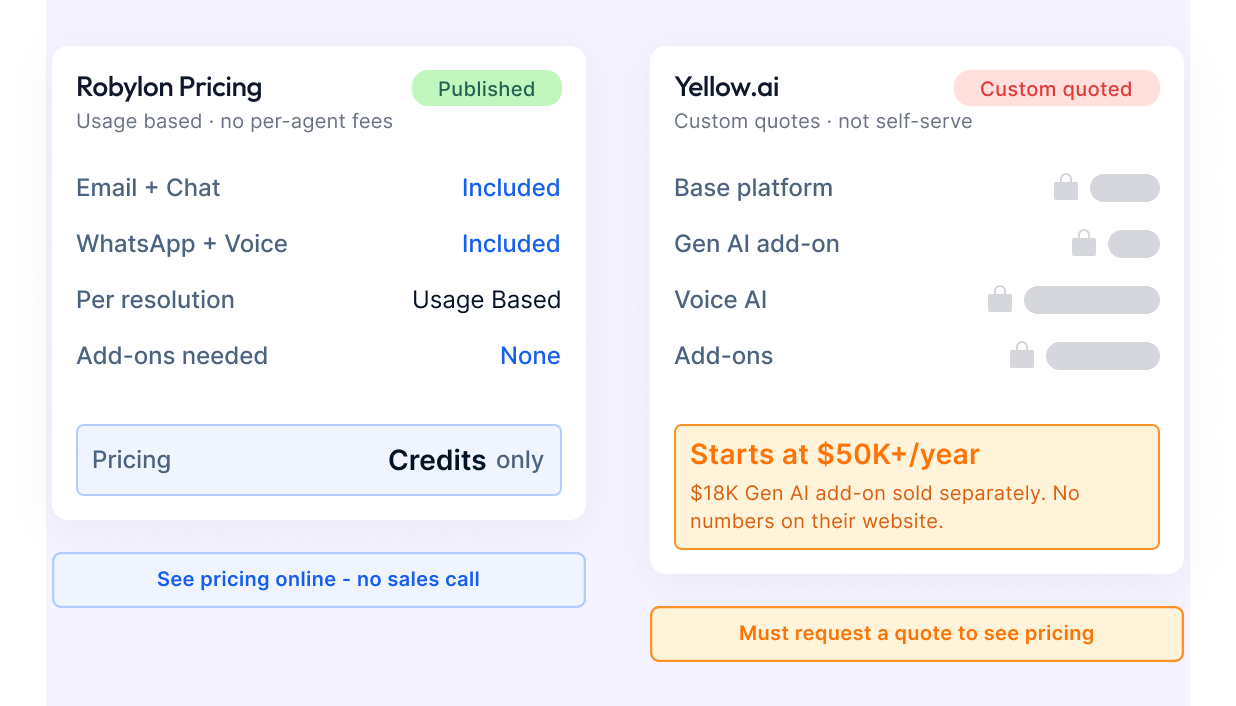Click Must request a quote to see pricing

(x=917, y=634)
